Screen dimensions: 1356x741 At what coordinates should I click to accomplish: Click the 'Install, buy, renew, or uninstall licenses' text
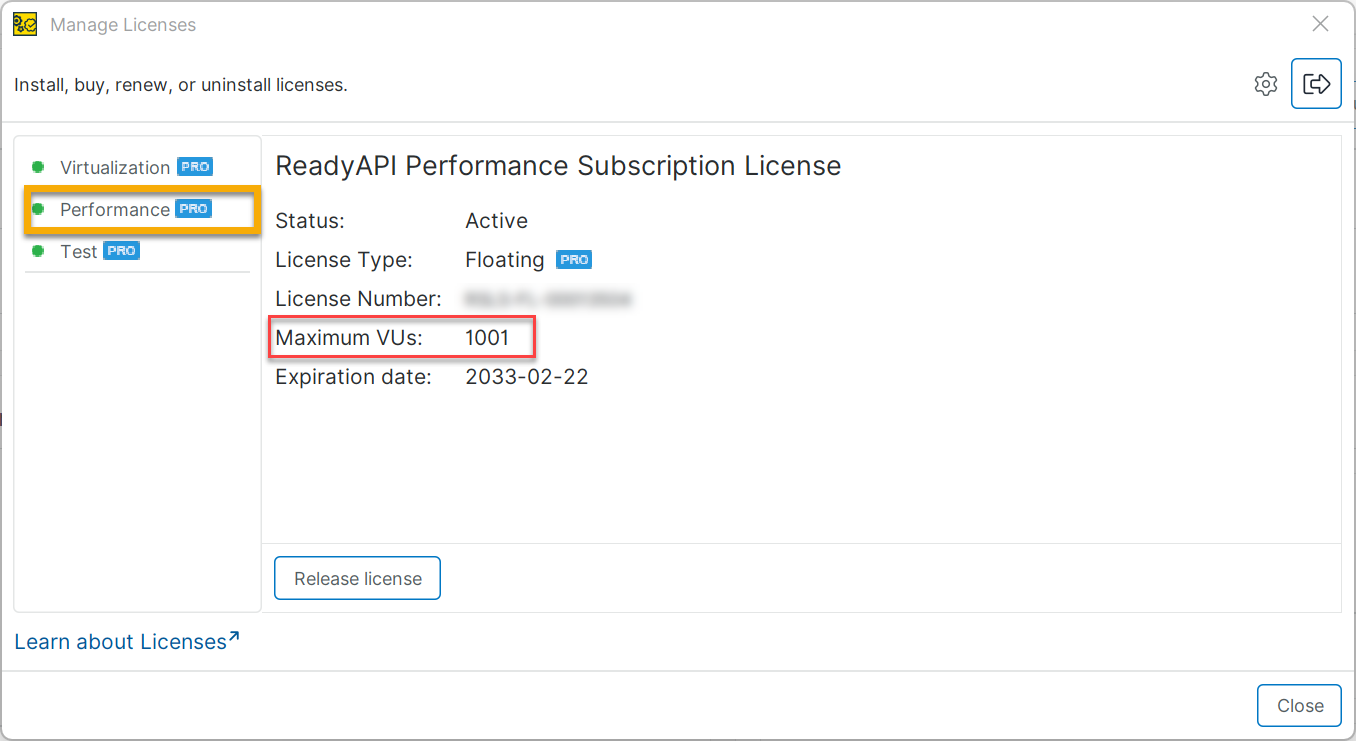181,85
